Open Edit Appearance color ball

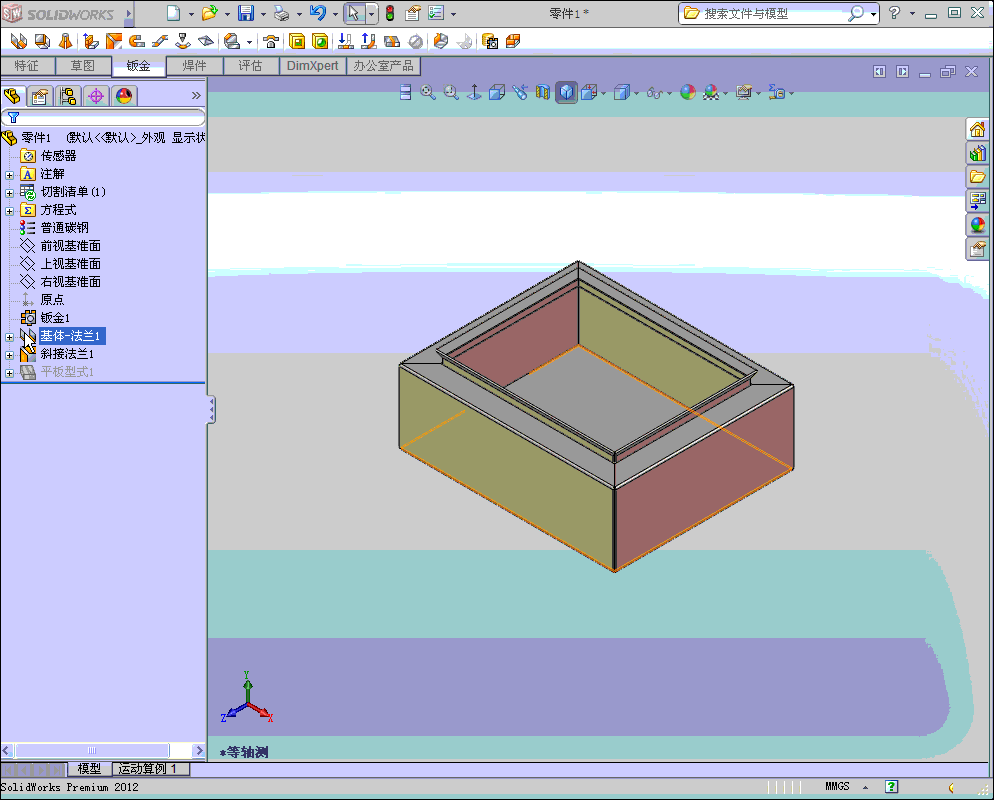click(688, 93)
